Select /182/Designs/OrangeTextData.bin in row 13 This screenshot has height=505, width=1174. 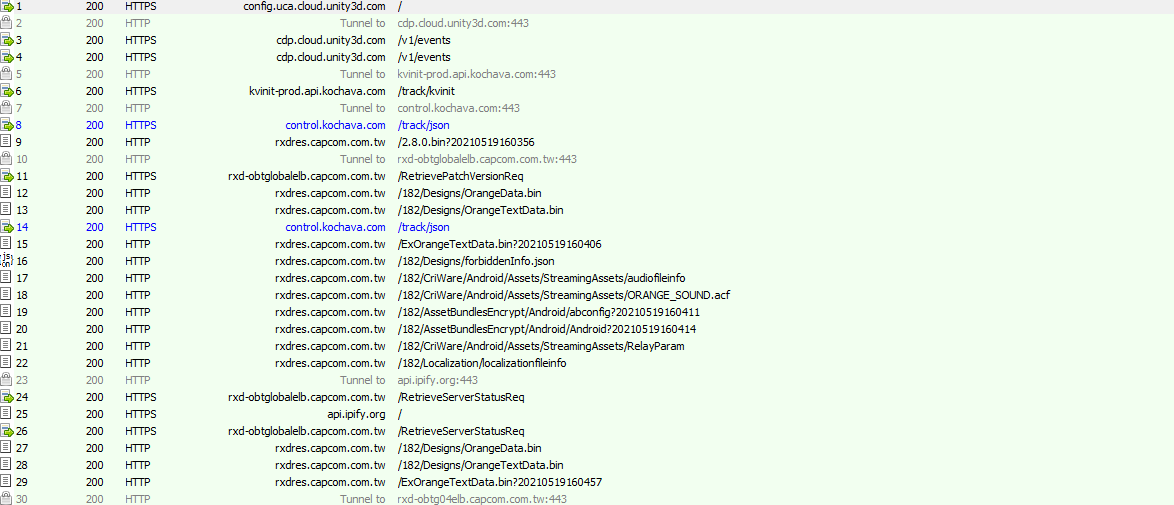(481, 210)
